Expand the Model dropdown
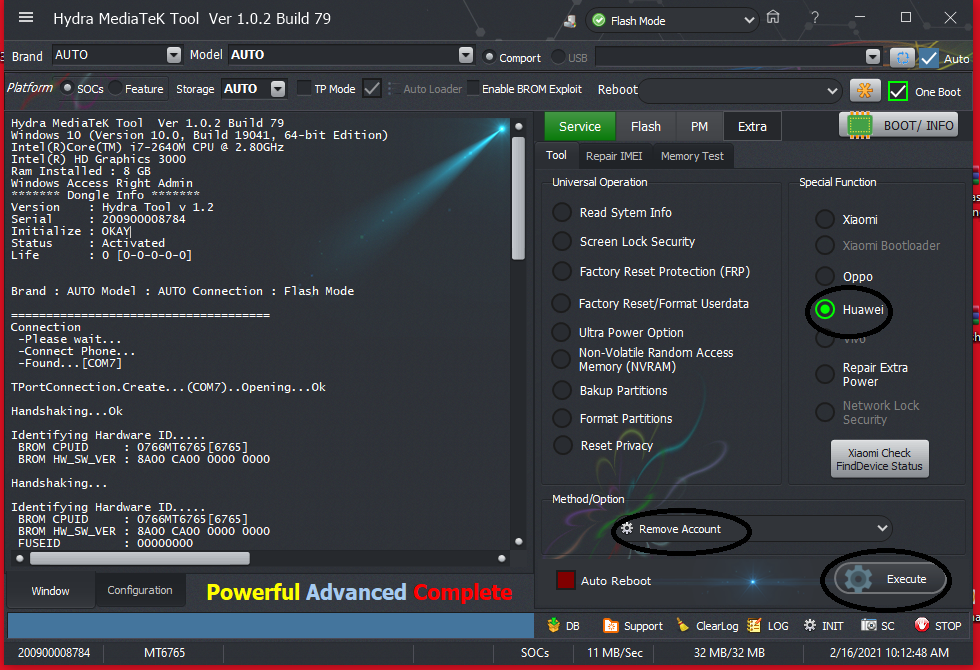This screenshot has width=980, height=670. tap(466, 55)
